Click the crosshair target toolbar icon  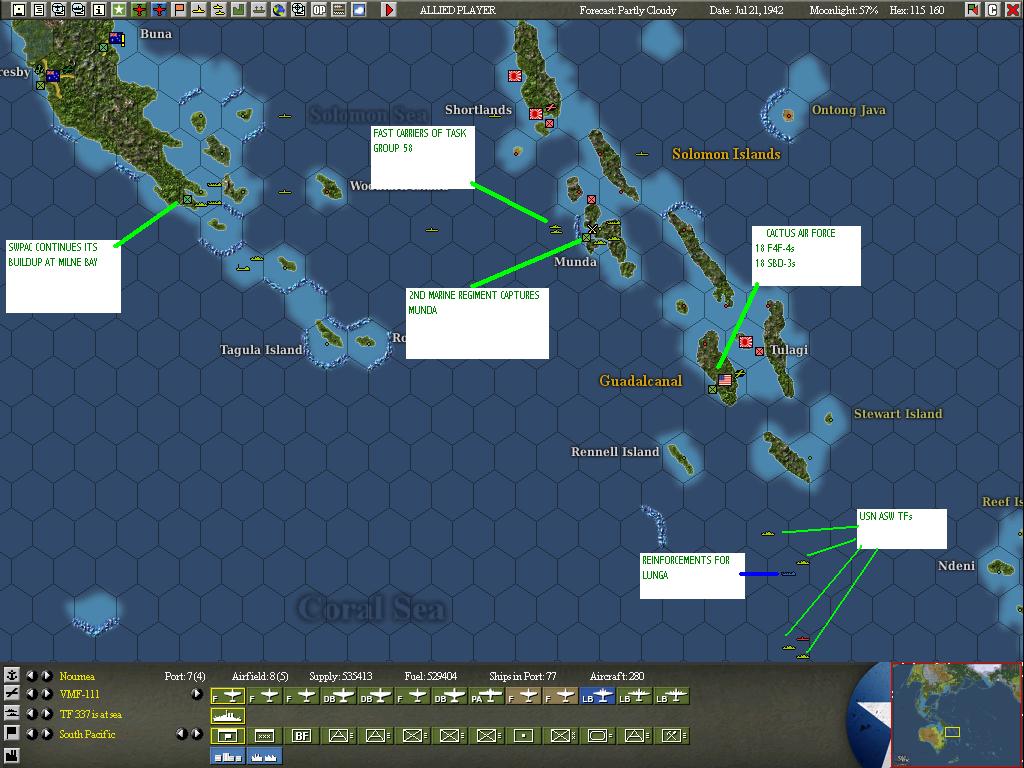[298, 10]
